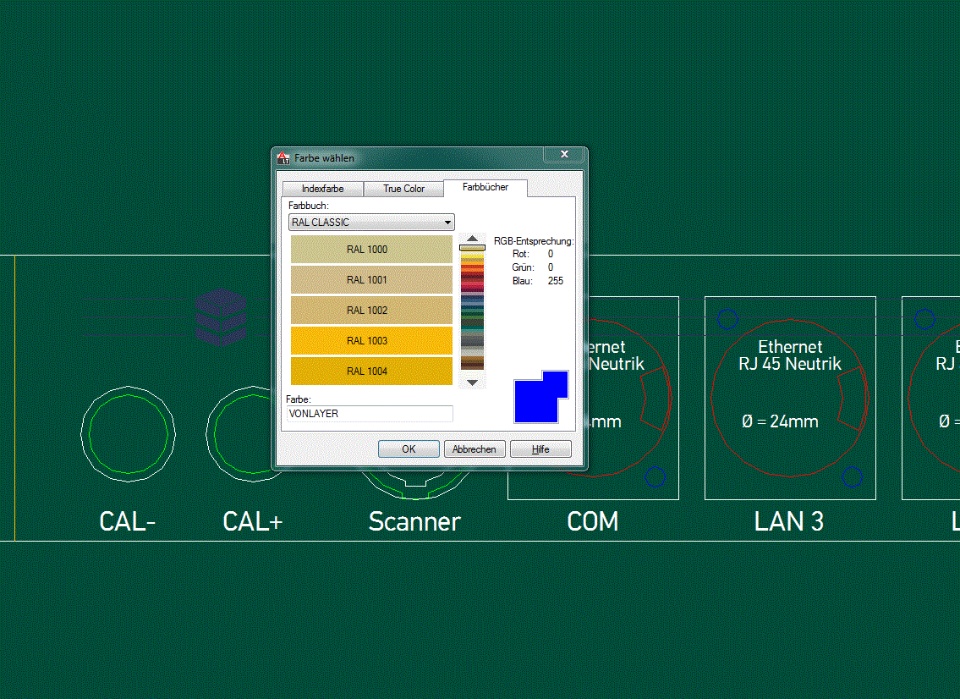The height and width of the screenshot is (699, 960).
Task: Click the LAN 3 label in drawing
Action: pyautogui.click(x=789, y=522)
